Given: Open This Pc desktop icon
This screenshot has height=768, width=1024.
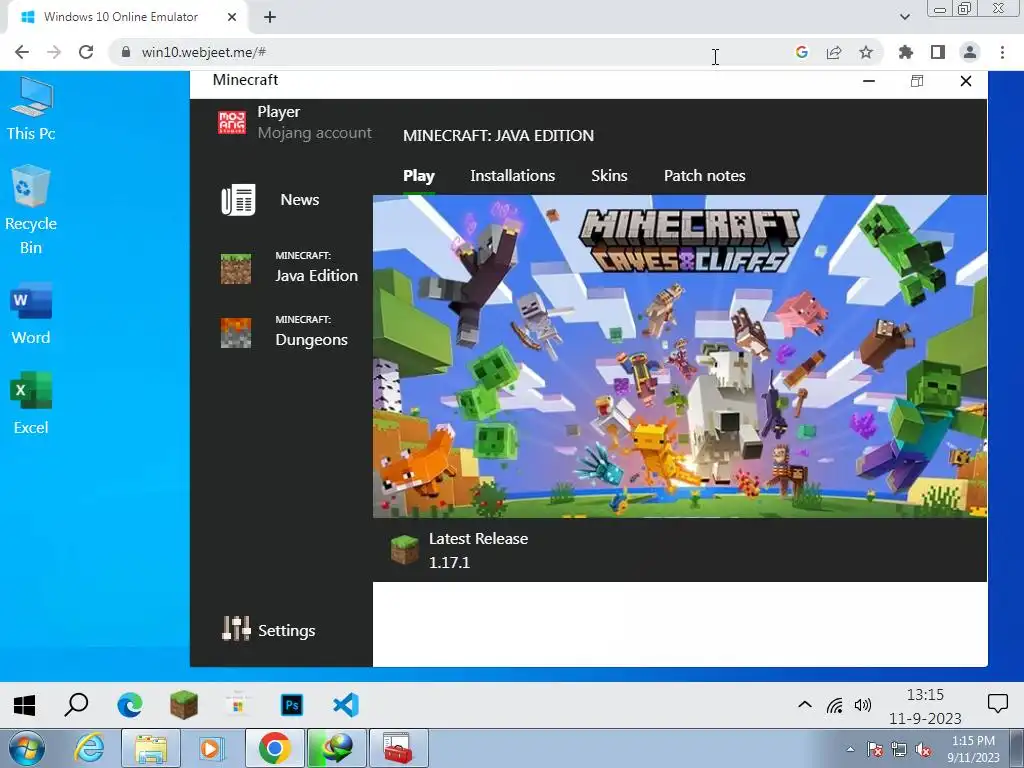Looking at the screenshot, I should tap(31, 109).
